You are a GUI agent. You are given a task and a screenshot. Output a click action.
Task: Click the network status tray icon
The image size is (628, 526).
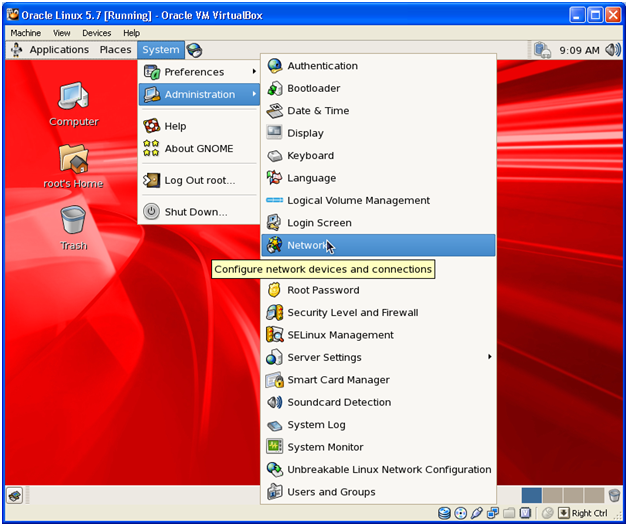pos(542,50)
